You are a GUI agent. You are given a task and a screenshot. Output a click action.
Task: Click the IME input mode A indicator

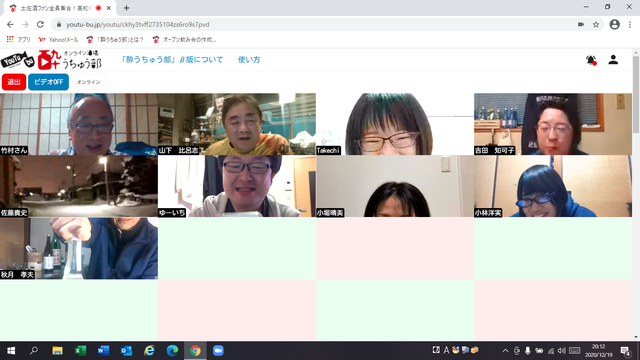pyautogui.click(x=446, y=350)
